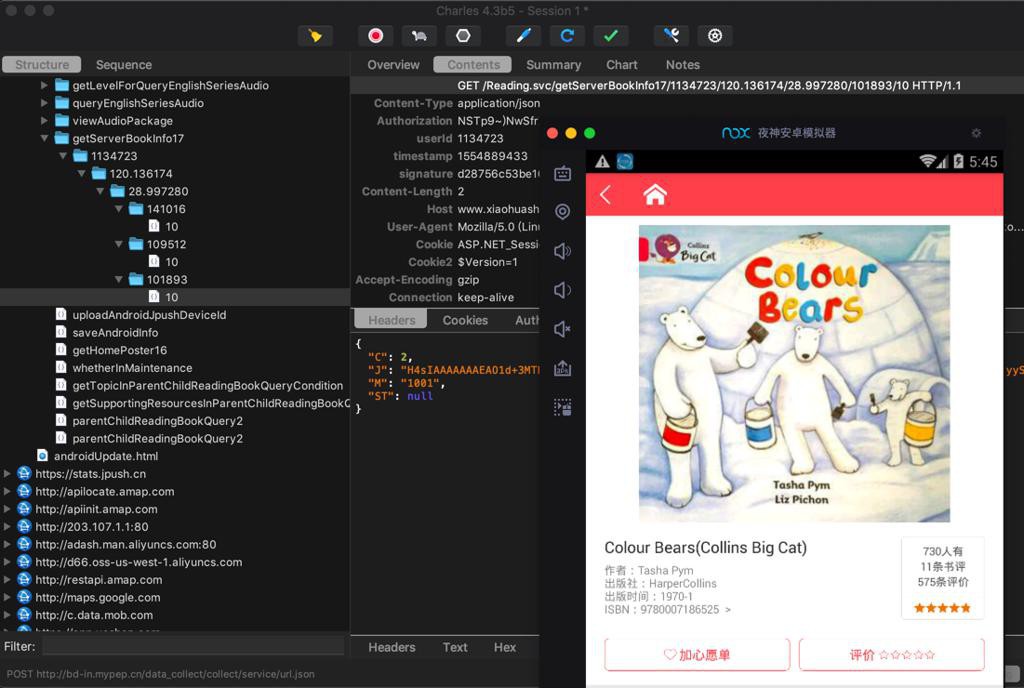
Task: Tap the Colour Bears book cover
Action: click(794, 373)
